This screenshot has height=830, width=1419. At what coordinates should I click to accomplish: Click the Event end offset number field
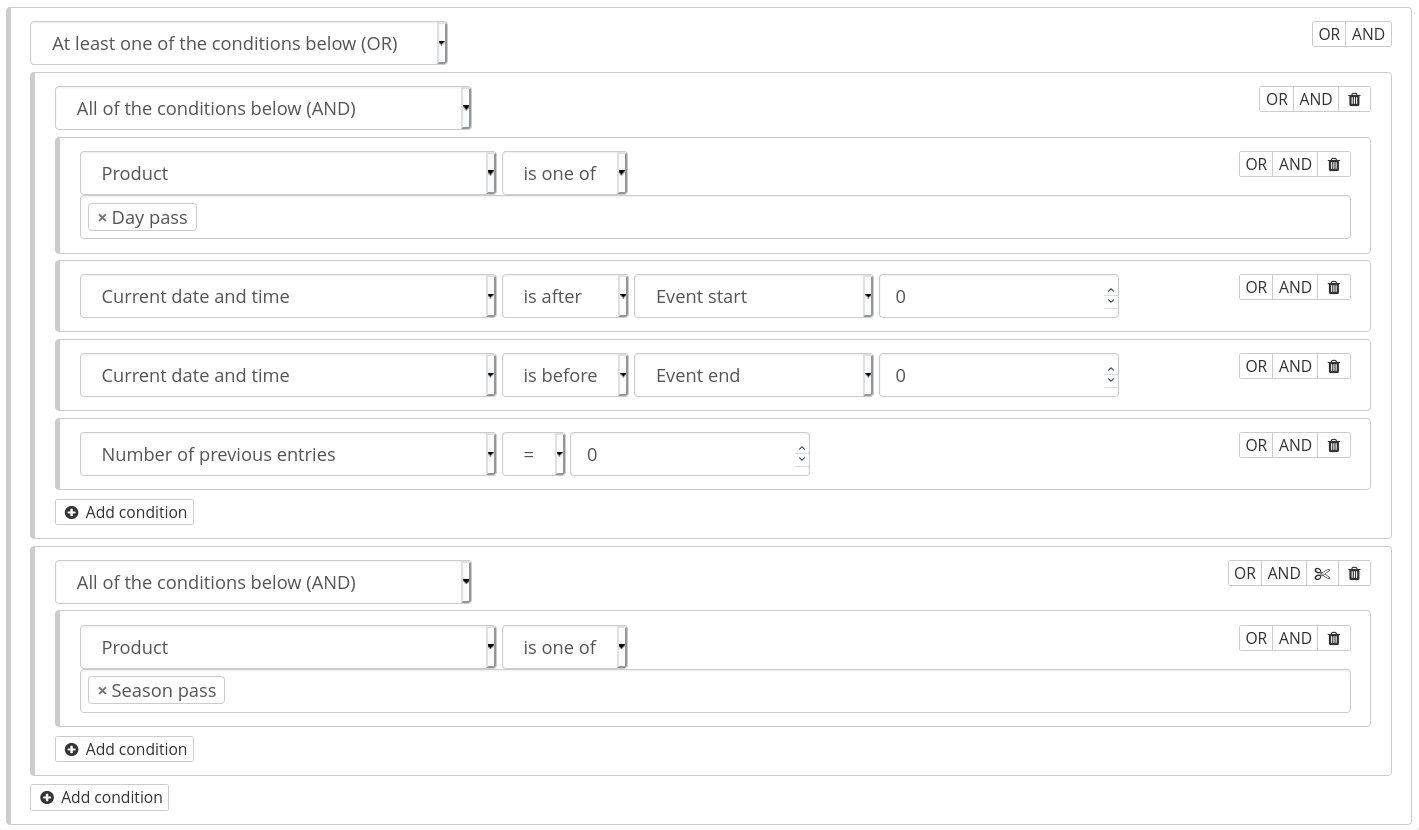click(990, 376)
